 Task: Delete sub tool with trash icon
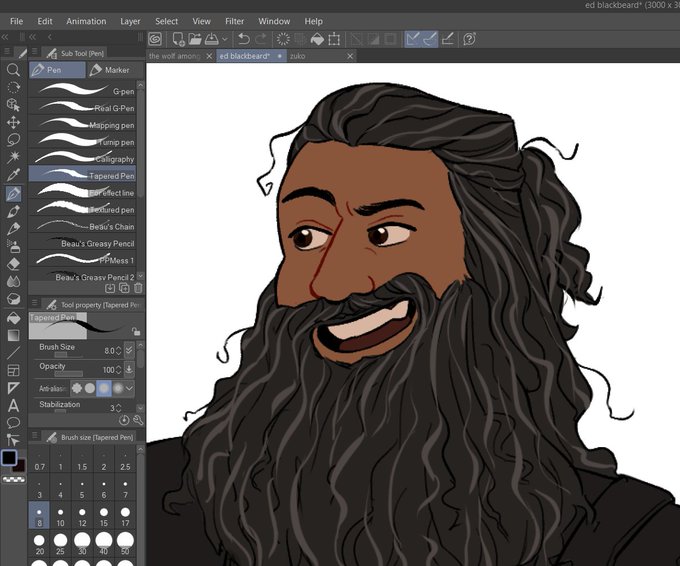point(138,288)
